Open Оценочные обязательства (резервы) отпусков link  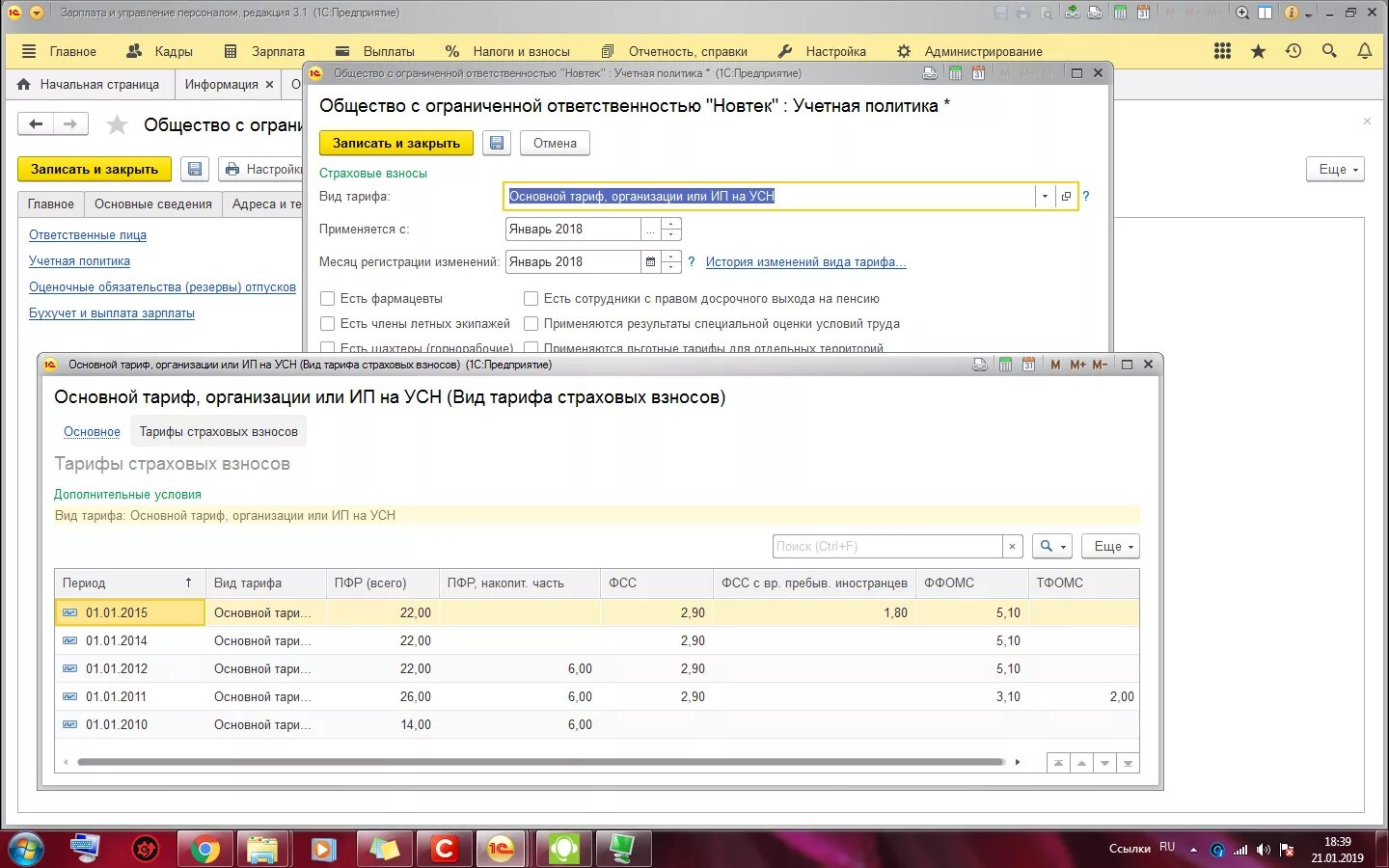162,286
